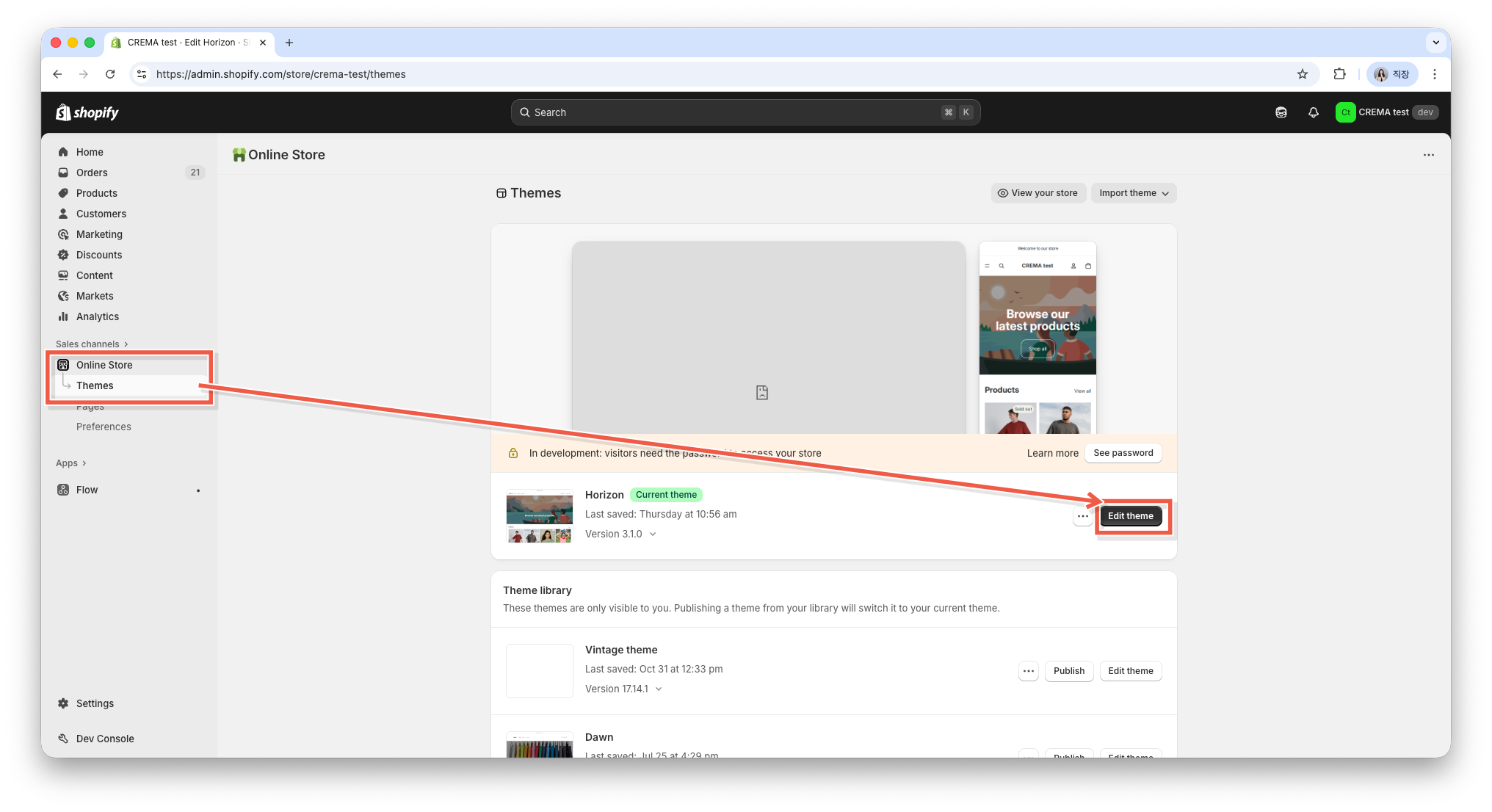Expand Vintage theme Version 17.14.1 chevron
Viewport: 1492px width, 812px height.
tap(659, 689)
